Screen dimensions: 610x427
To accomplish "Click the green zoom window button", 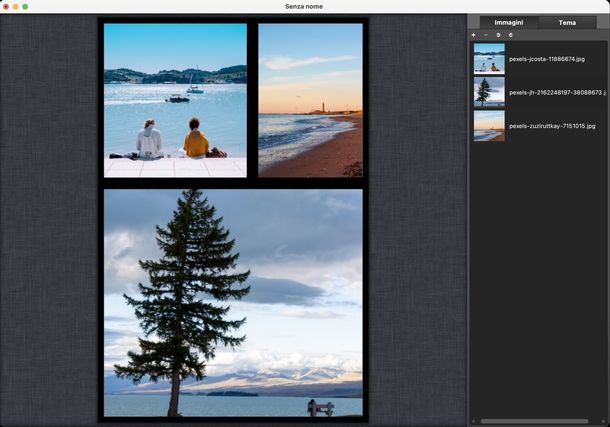I will [x=25, y=7].
